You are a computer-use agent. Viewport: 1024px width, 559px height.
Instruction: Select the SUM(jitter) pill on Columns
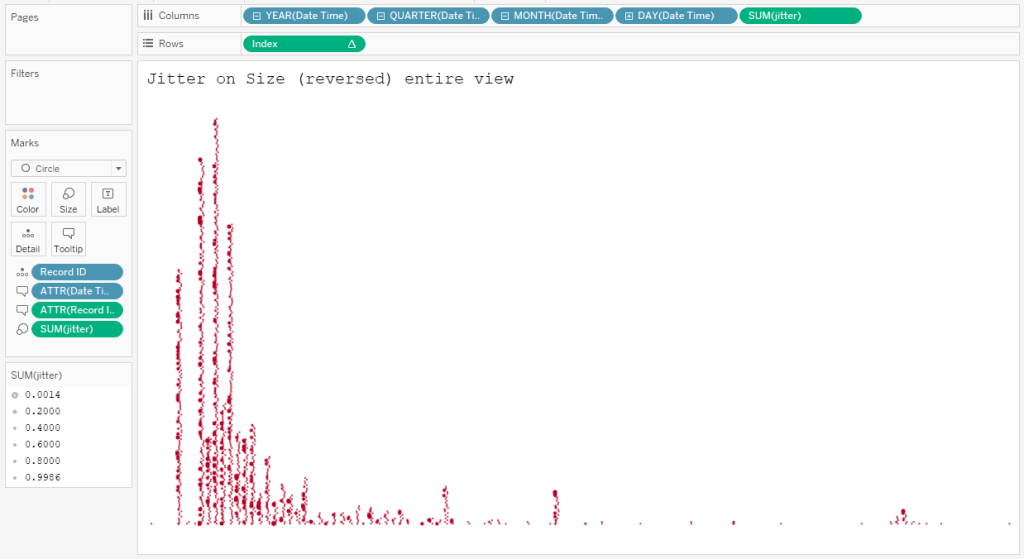click(x=799, y=16)
